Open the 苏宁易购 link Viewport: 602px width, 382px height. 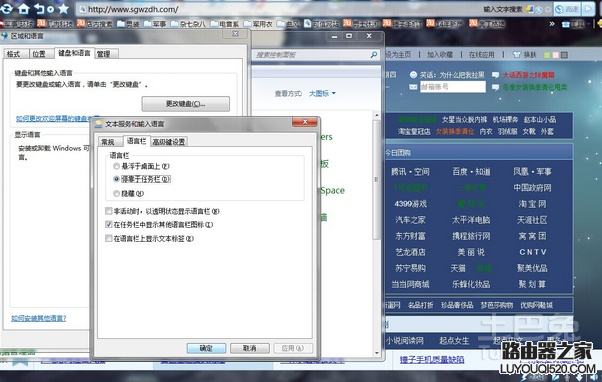point(410,268)
